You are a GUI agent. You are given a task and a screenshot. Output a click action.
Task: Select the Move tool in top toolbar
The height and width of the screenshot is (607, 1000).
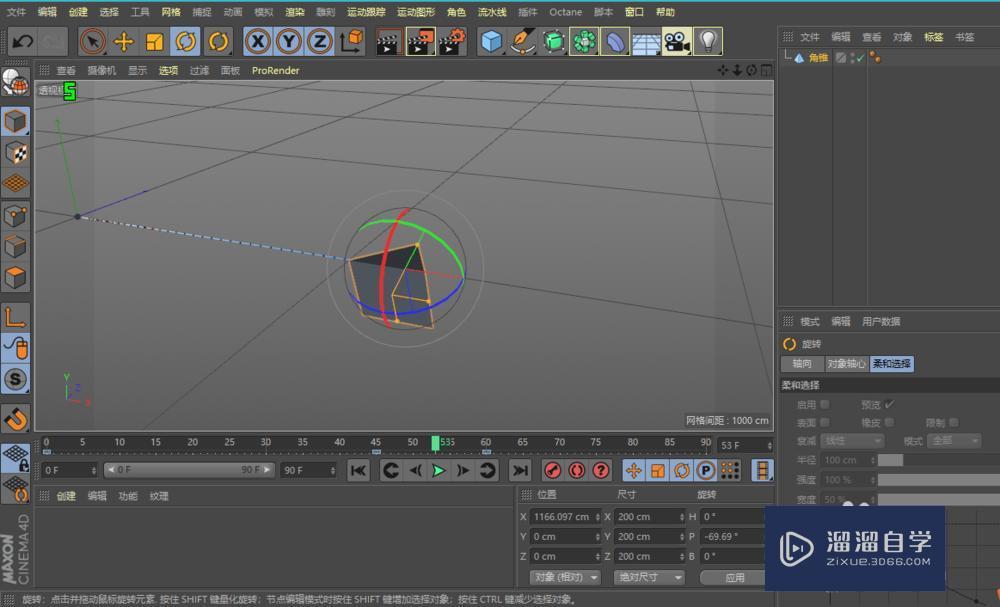pyautogui.click(x=124, y=41)
